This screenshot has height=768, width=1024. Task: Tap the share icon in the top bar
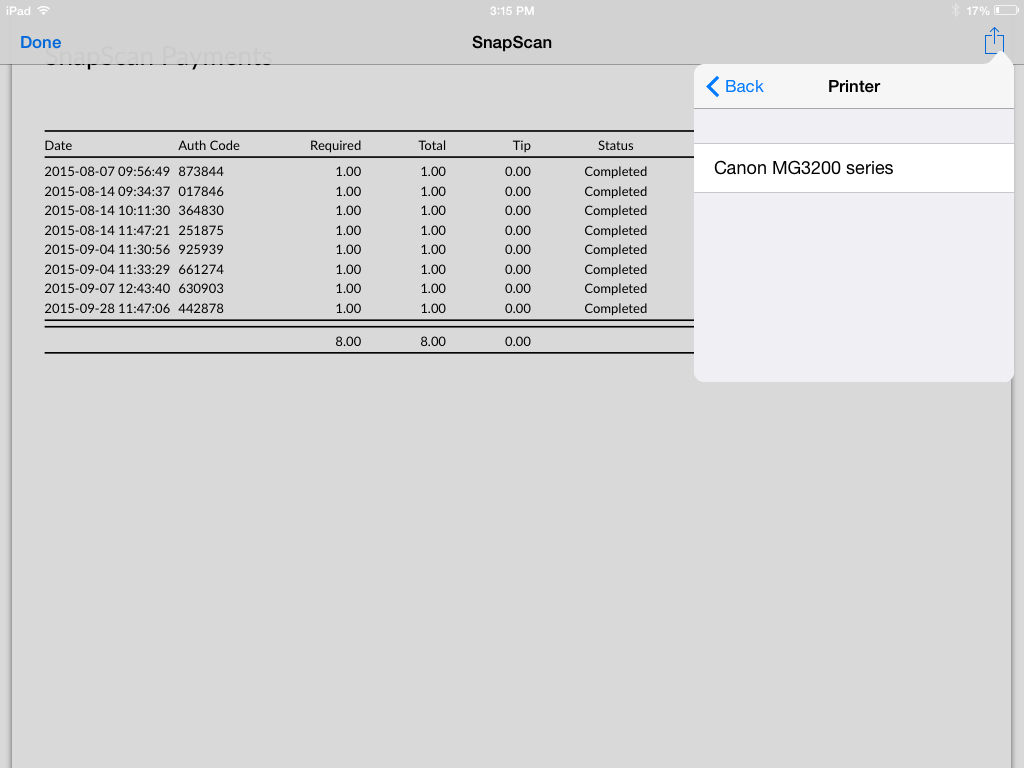(x=994, y=41)
